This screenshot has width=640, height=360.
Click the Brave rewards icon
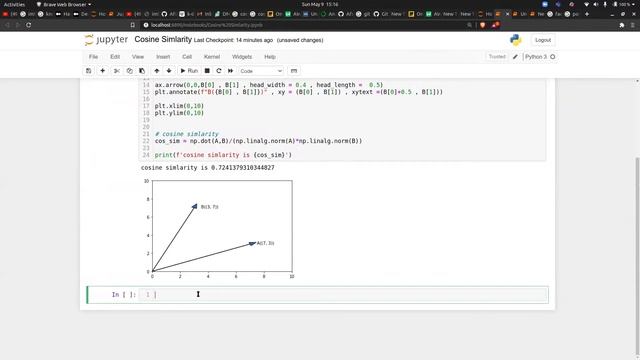pos(495,25)
